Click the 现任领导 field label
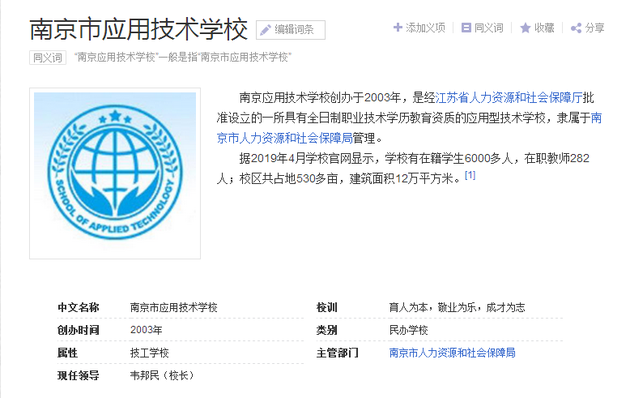Screen dimensions: 630x398 (x=78, y=376)
